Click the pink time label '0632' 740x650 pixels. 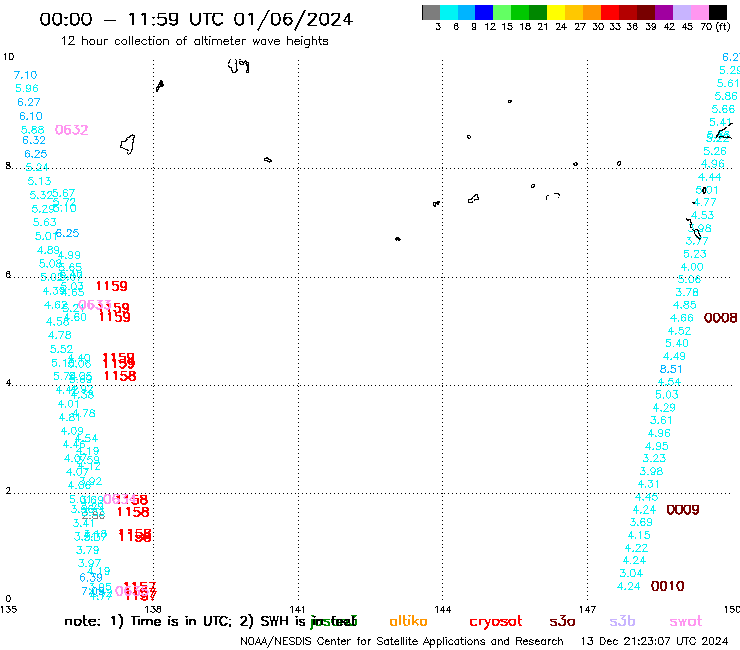71,130
